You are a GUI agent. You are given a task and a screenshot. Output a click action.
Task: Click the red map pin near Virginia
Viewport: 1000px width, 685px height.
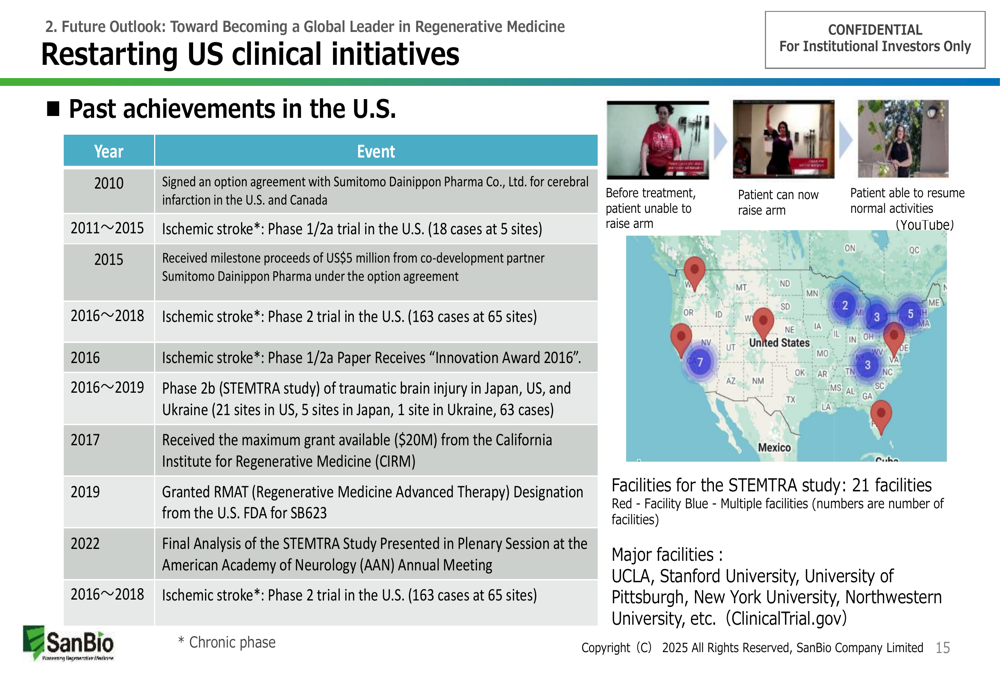(x=895, y=336)
